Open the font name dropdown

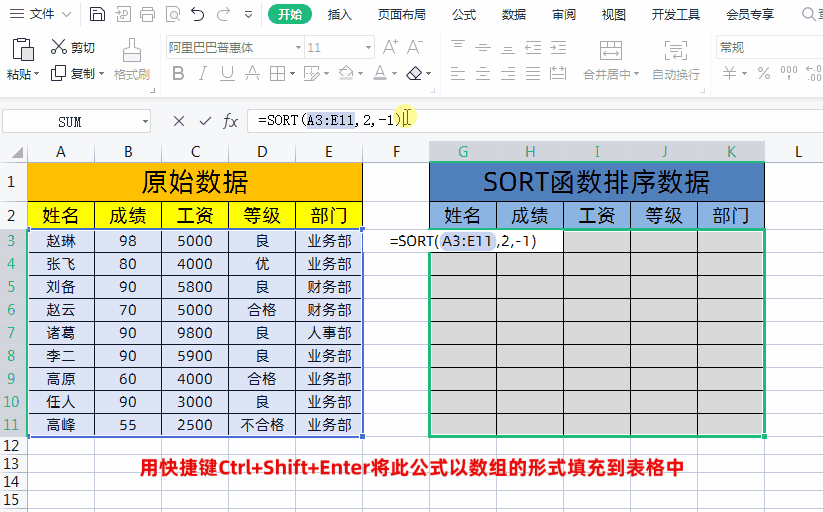298,48
